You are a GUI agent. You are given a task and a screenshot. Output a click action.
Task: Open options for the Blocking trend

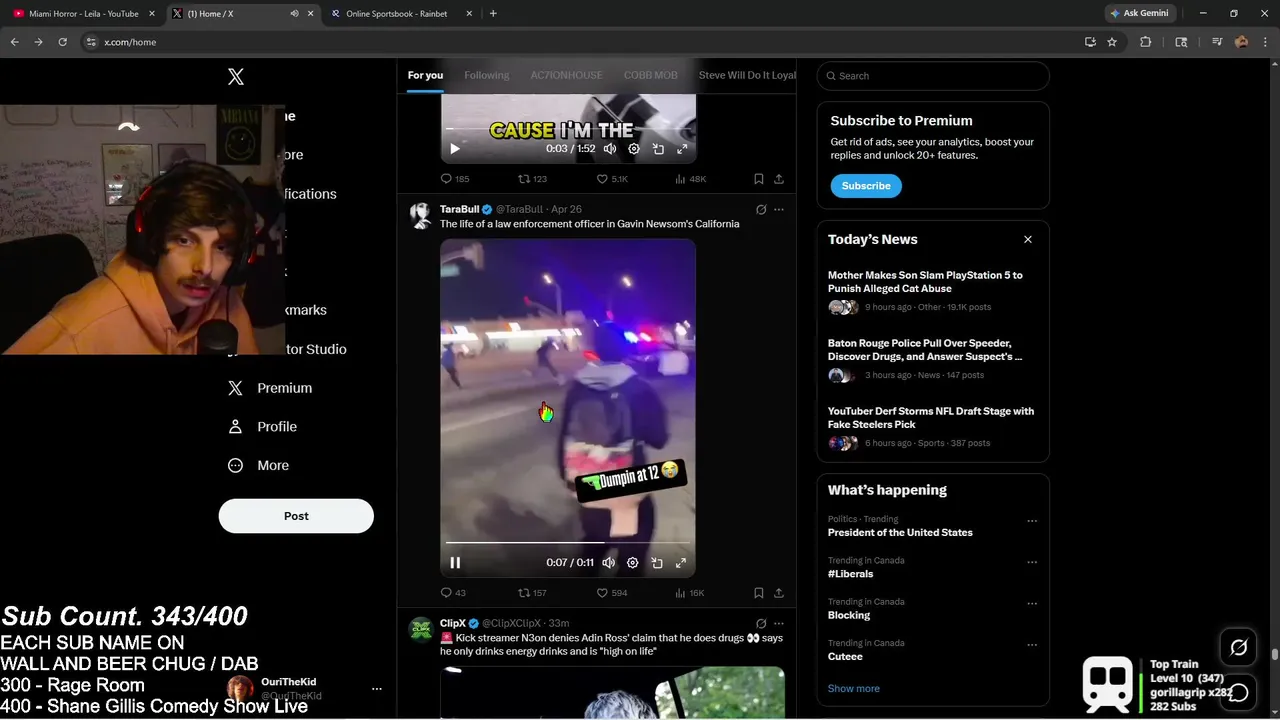click(1032, 604)
